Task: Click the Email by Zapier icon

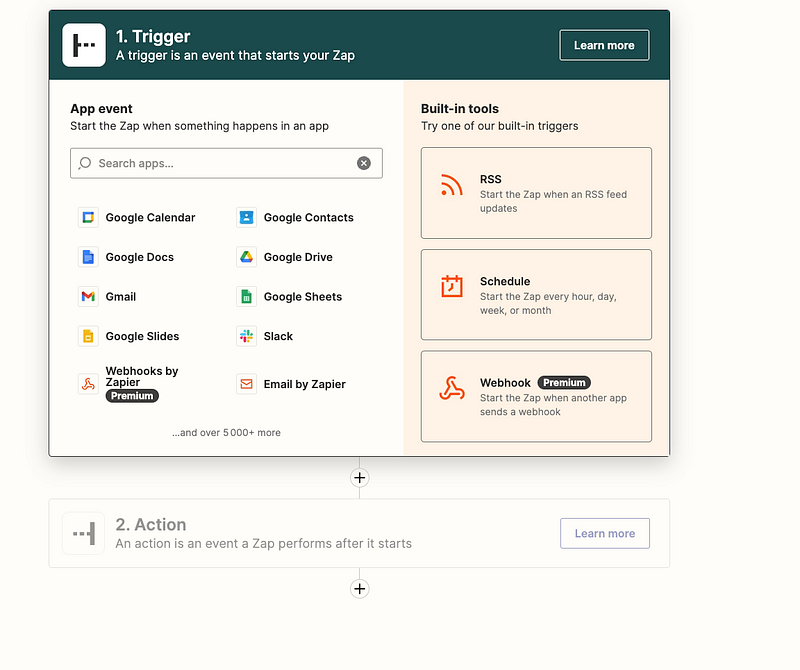Action: (x=246, y=384)
